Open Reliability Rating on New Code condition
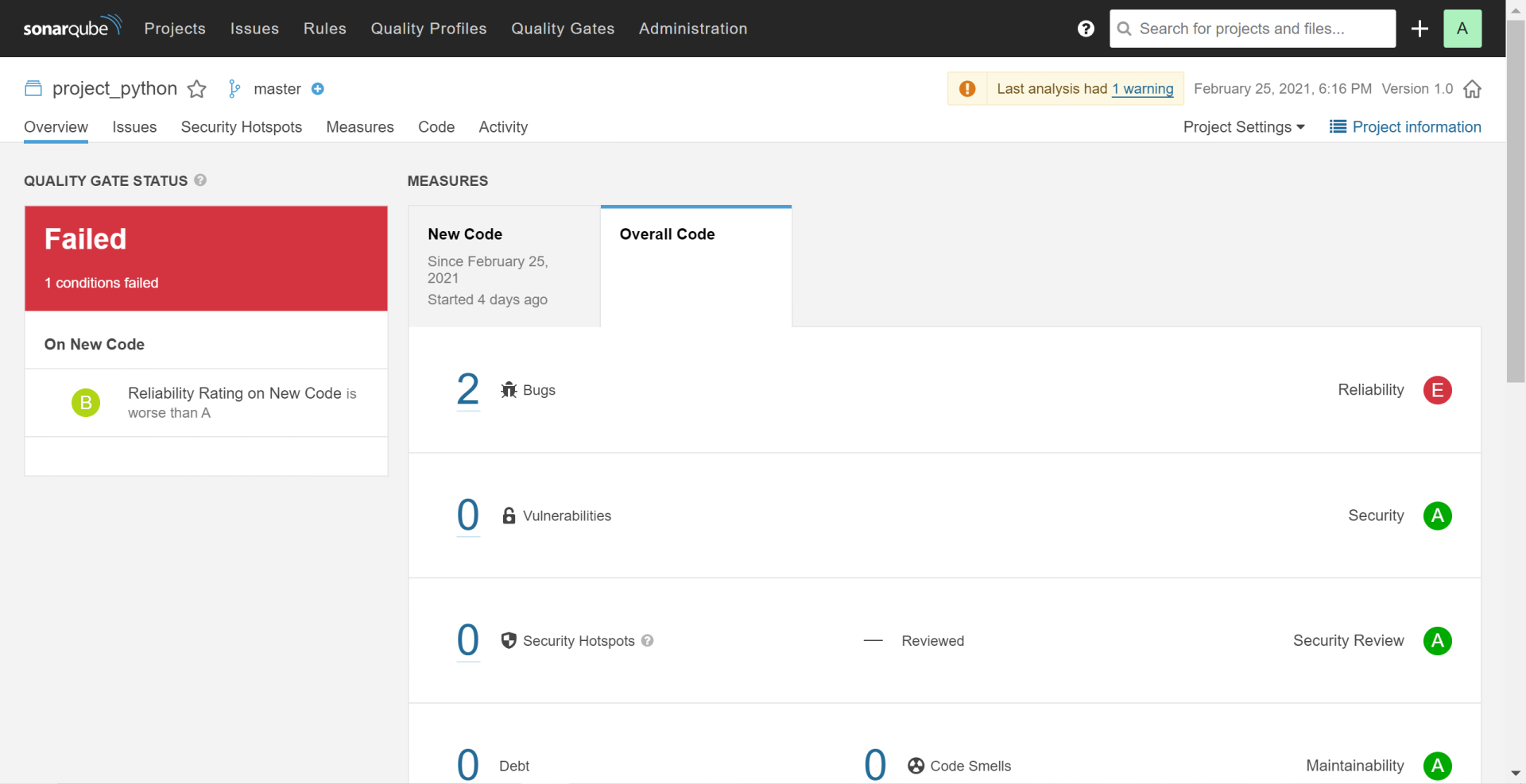Screen dimensions: 1526x784 tap(206, 403)
